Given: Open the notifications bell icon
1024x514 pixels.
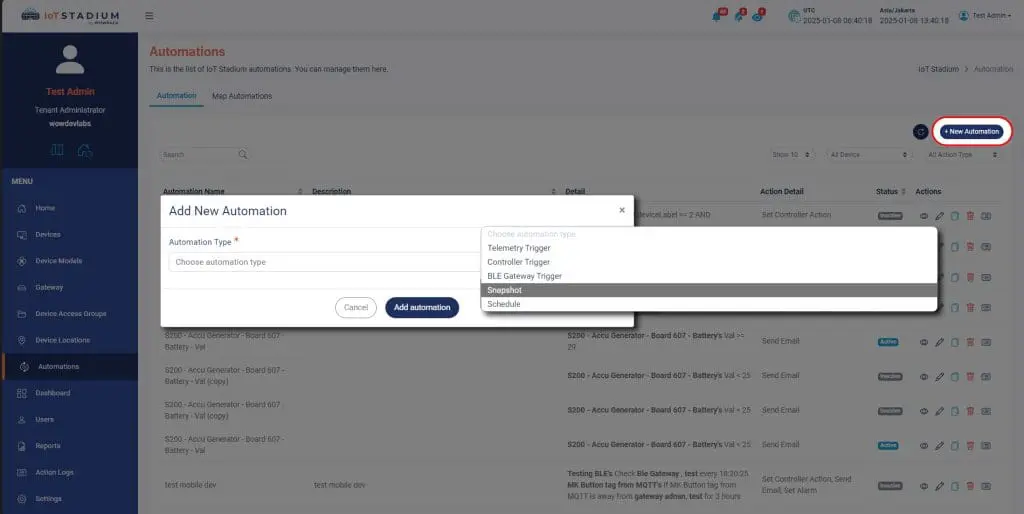Looking at the screenshot, I should coord(717,16).
